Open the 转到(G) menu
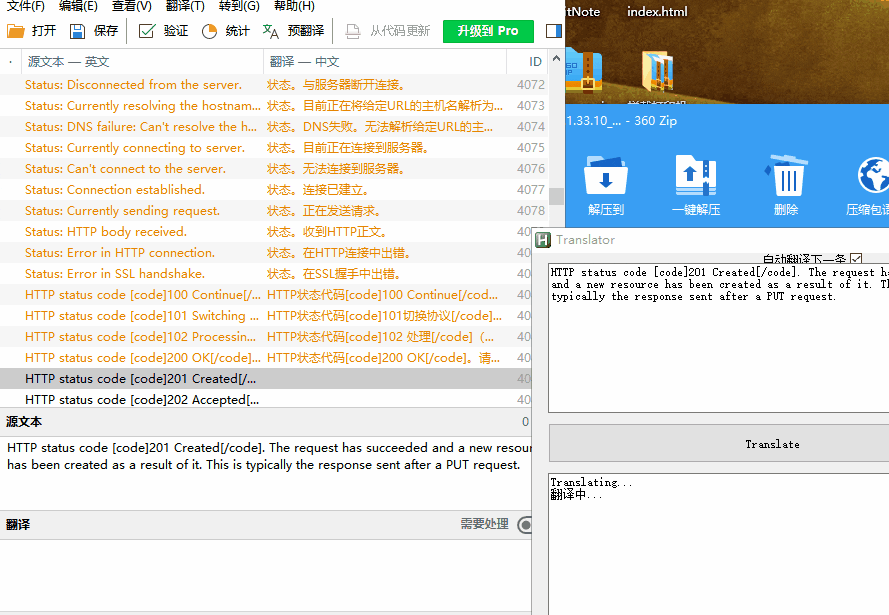This screenshot has width=889, height=615. 239,6
